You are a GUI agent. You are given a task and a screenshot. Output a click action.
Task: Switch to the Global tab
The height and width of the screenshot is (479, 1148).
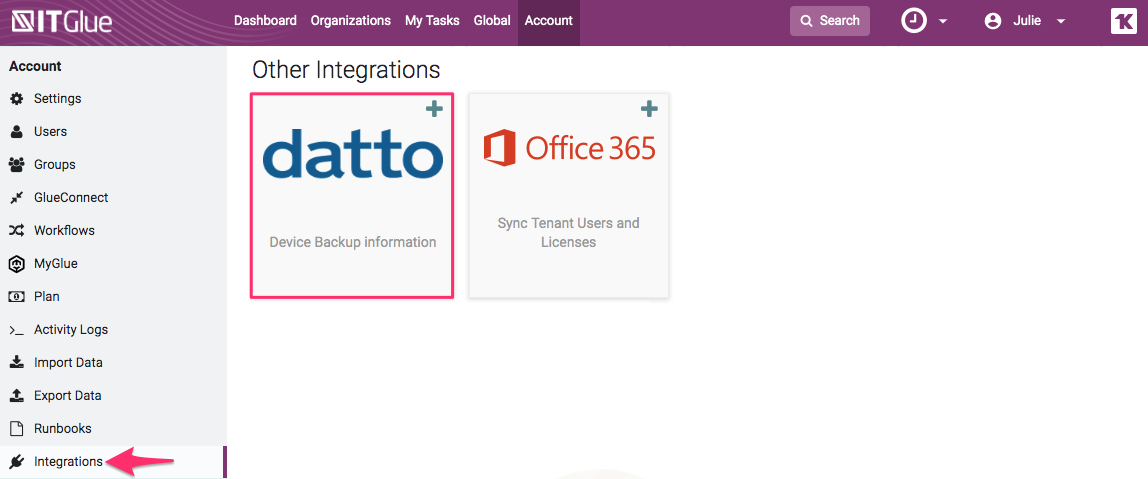[492, 21]
